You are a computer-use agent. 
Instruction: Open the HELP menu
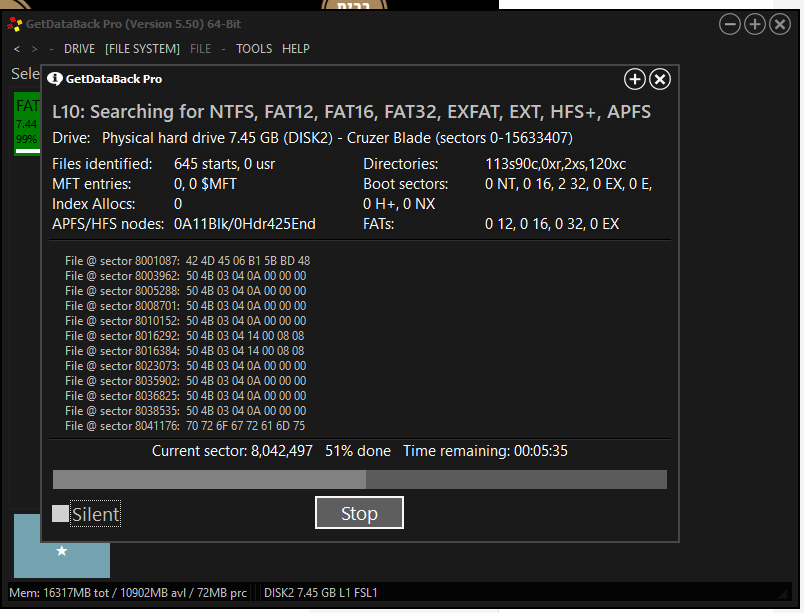[x=296, y=49]
